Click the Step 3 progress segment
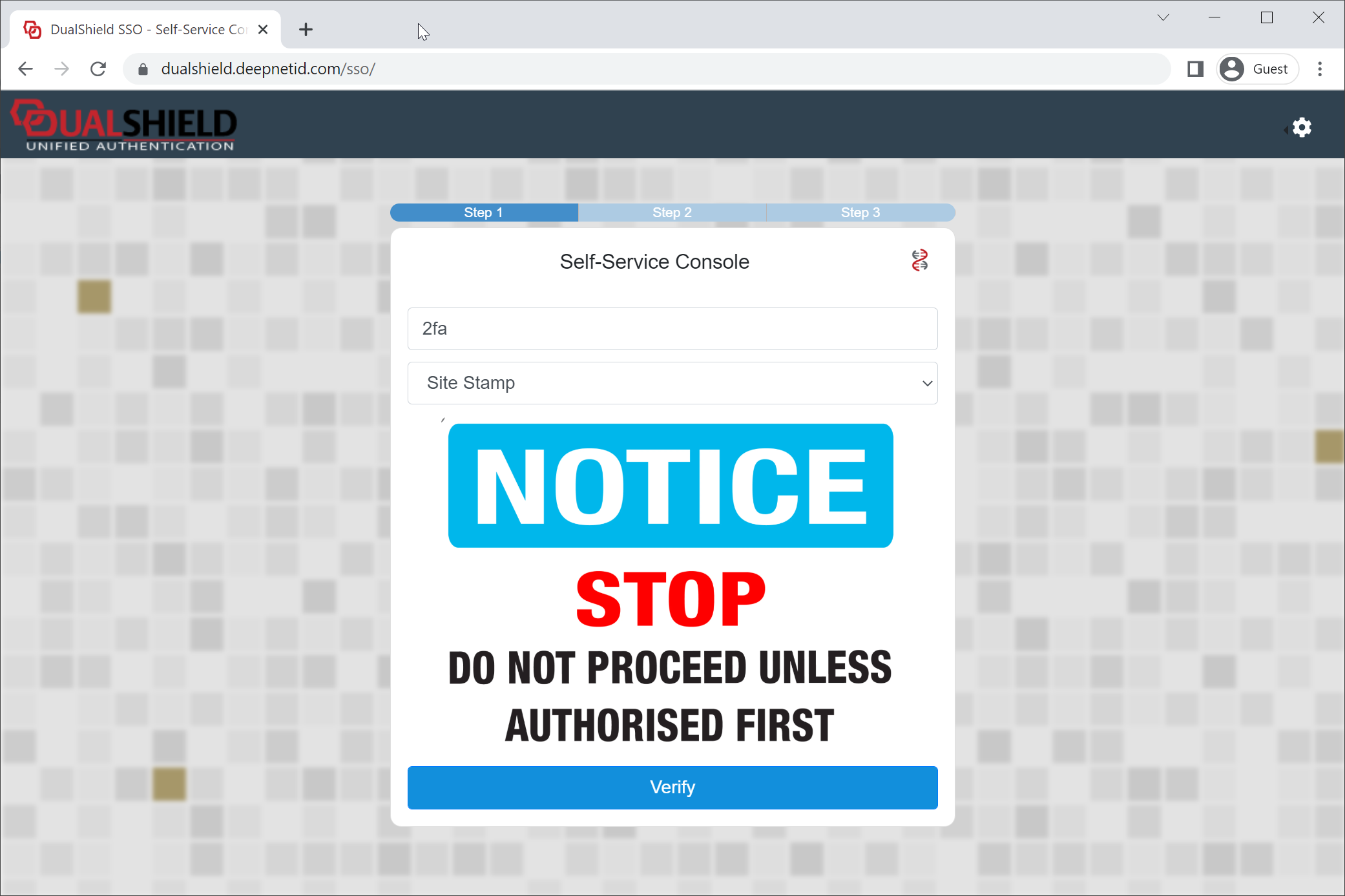Viewport: 1345px width, 896px height. (860, 213)
